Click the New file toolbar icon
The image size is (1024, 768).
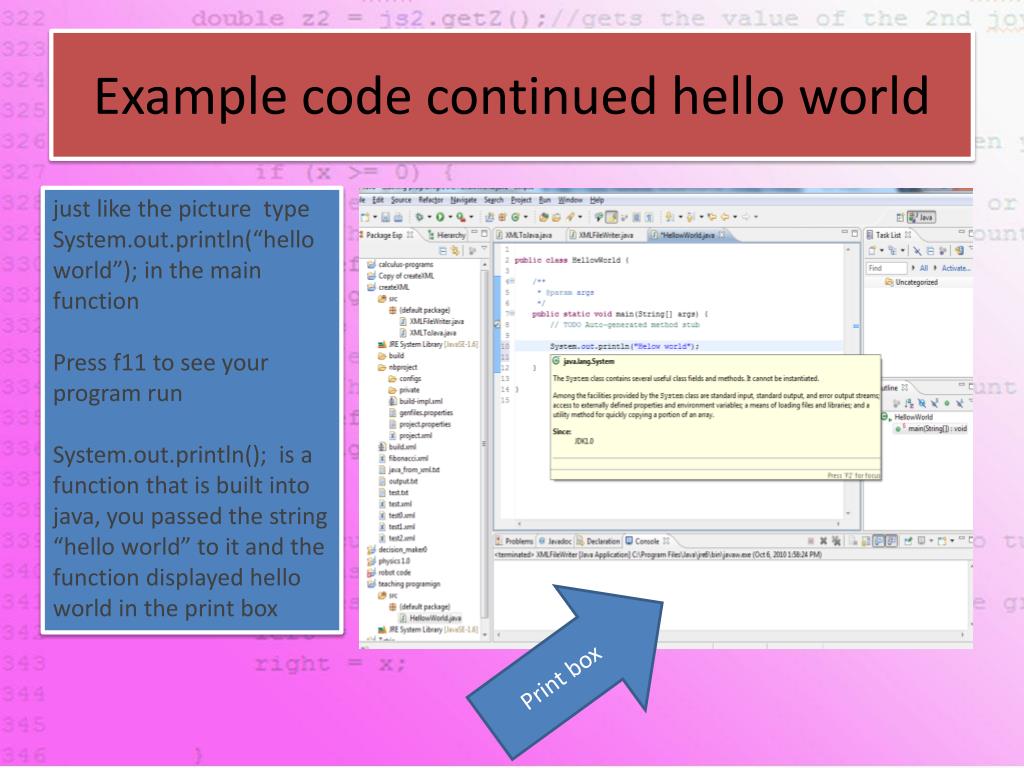click(365, 217)
